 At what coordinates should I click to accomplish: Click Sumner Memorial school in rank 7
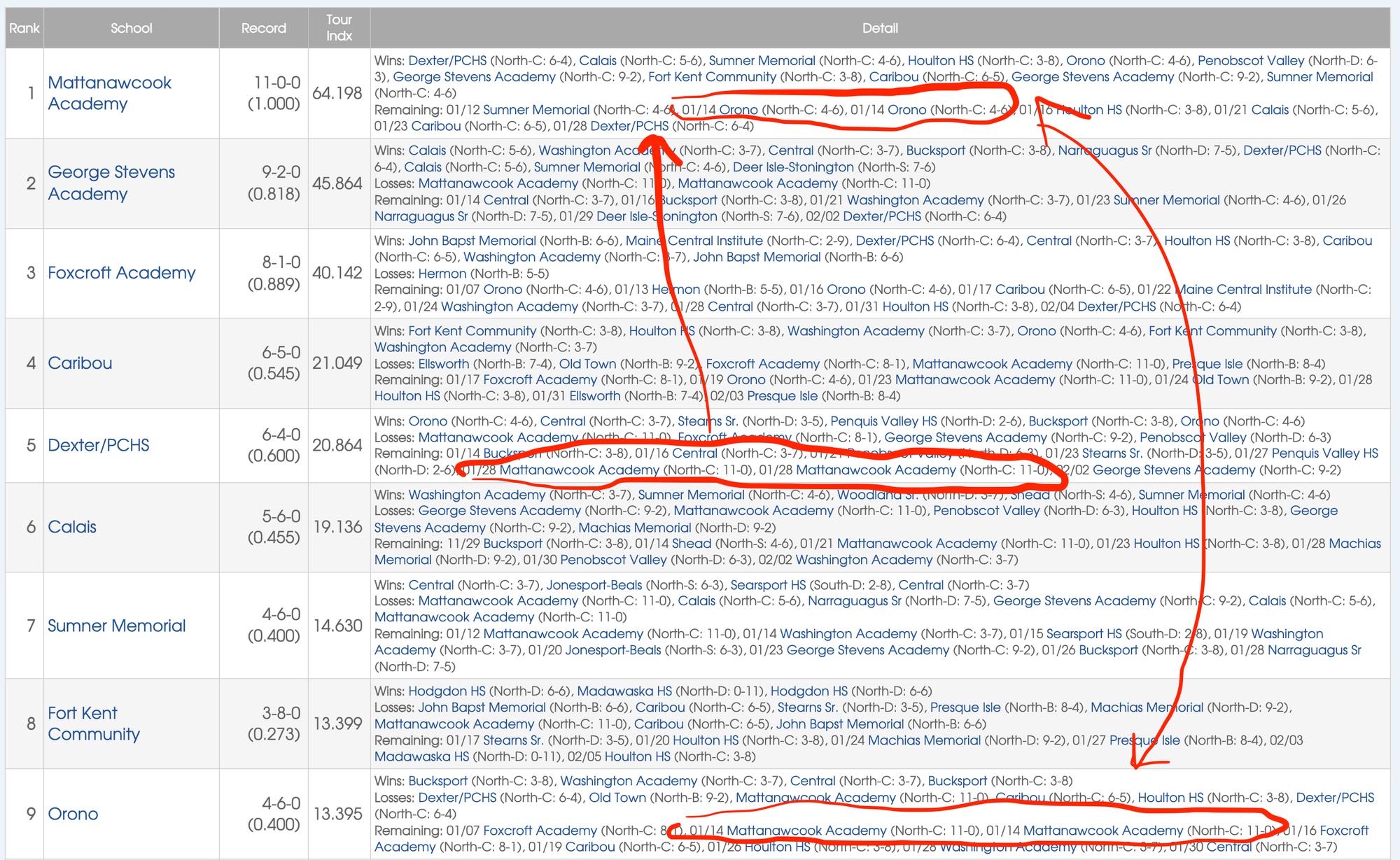(116, 626)
